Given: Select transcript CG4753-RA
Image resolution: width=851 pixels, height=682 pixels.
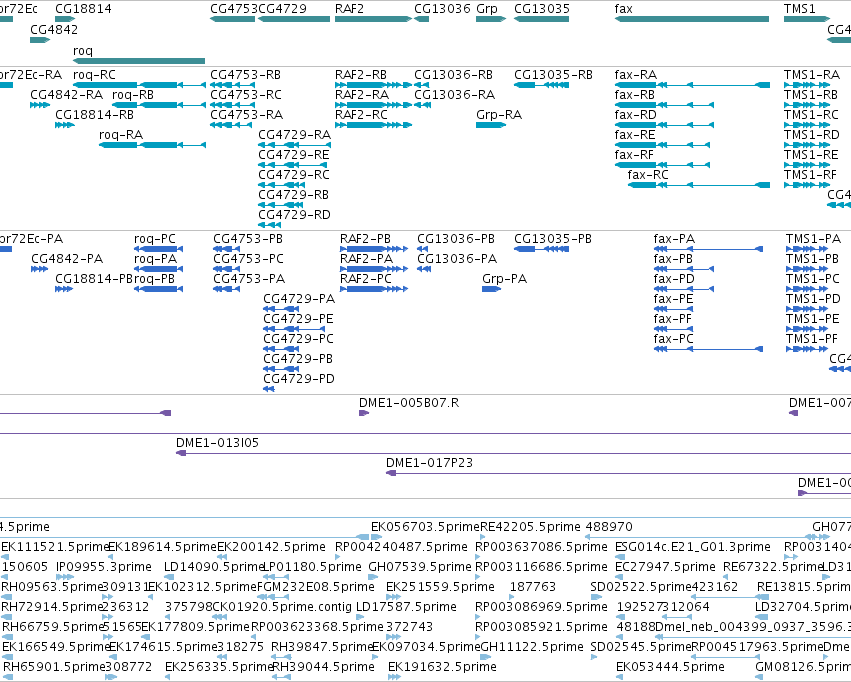Looking at the screenshot, I should coord(230,125).
